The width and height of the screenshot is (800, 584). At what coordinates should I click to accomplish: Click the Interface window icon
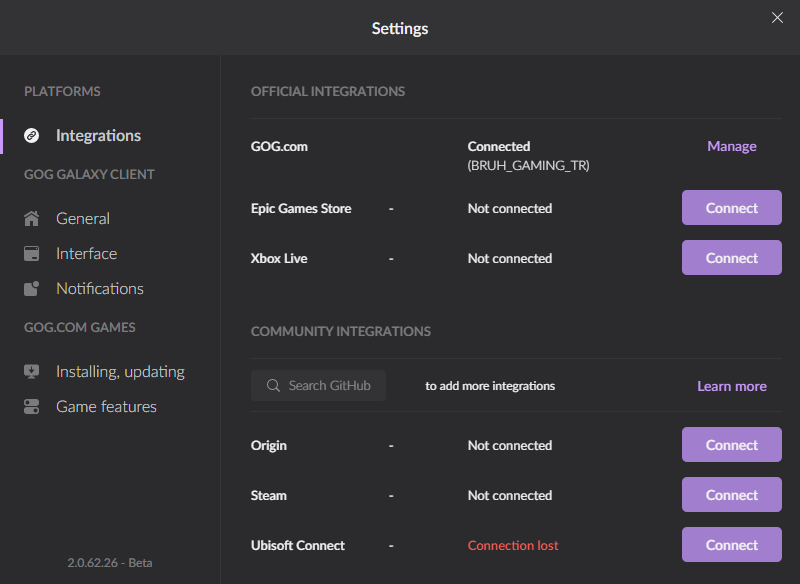[32, 253]
